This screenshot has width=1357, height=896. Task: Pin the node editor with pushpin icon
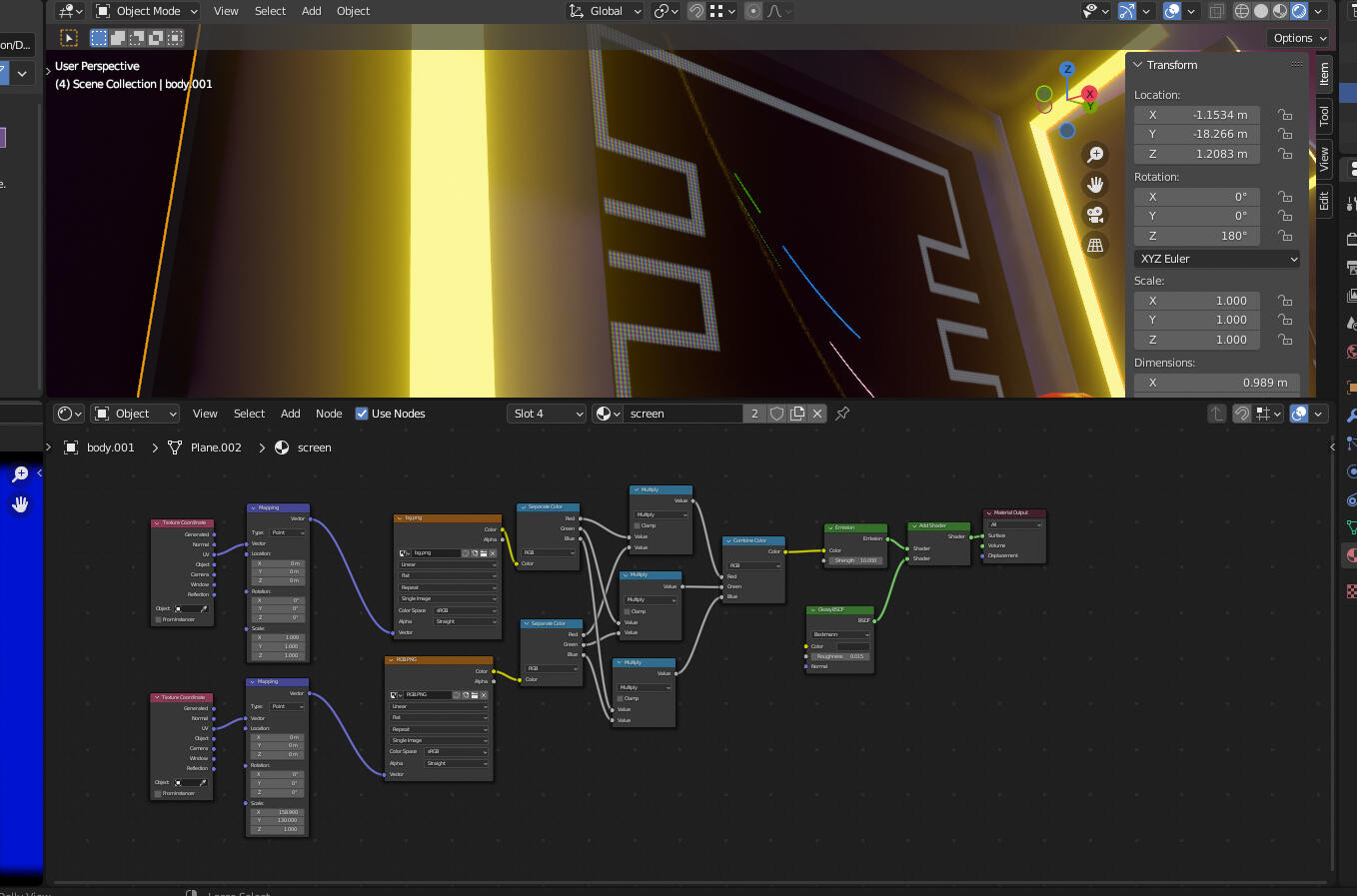[x=842, y=414]
